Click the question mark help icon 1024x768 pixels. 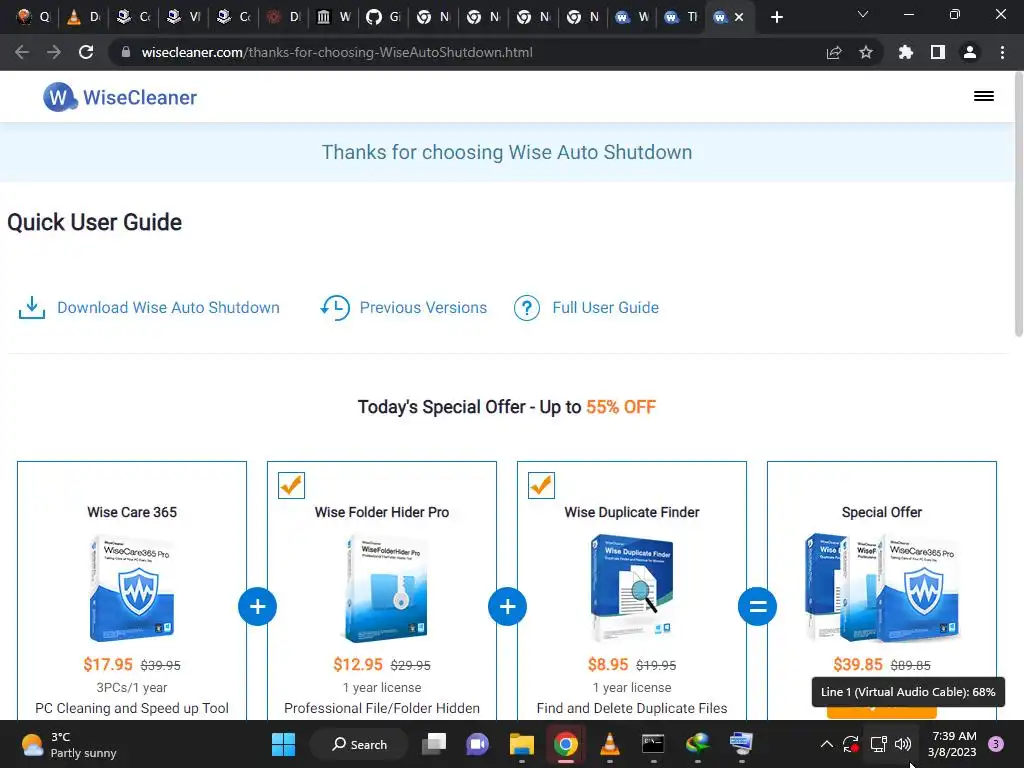526,308
